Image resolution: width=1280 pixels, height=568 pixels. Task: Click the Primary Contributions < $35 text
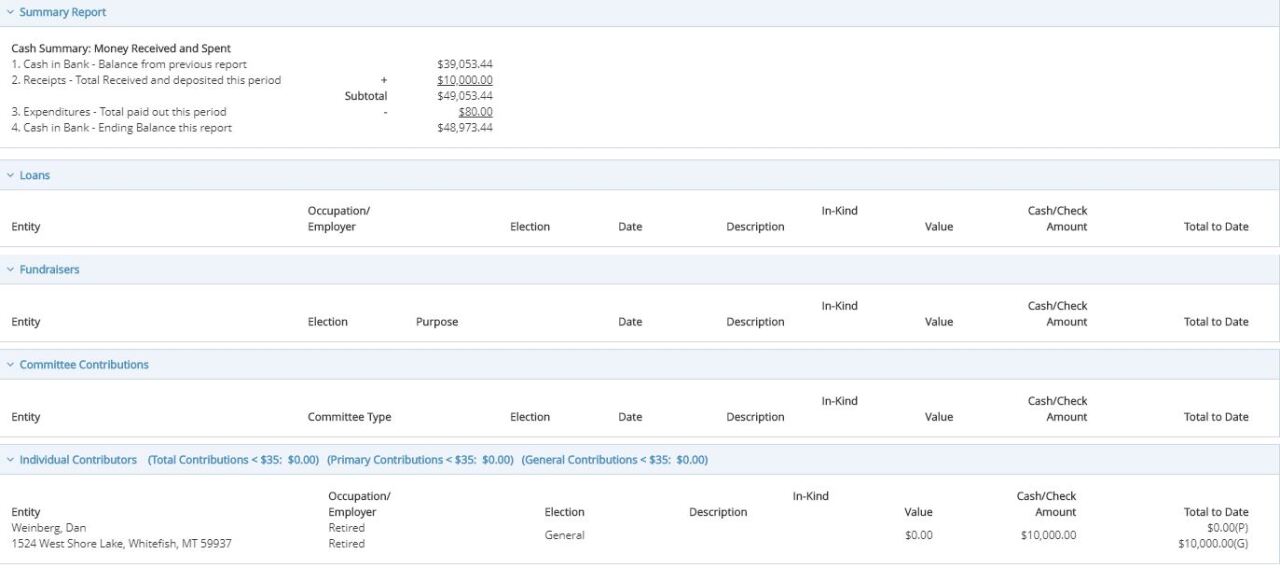(420, 460)
